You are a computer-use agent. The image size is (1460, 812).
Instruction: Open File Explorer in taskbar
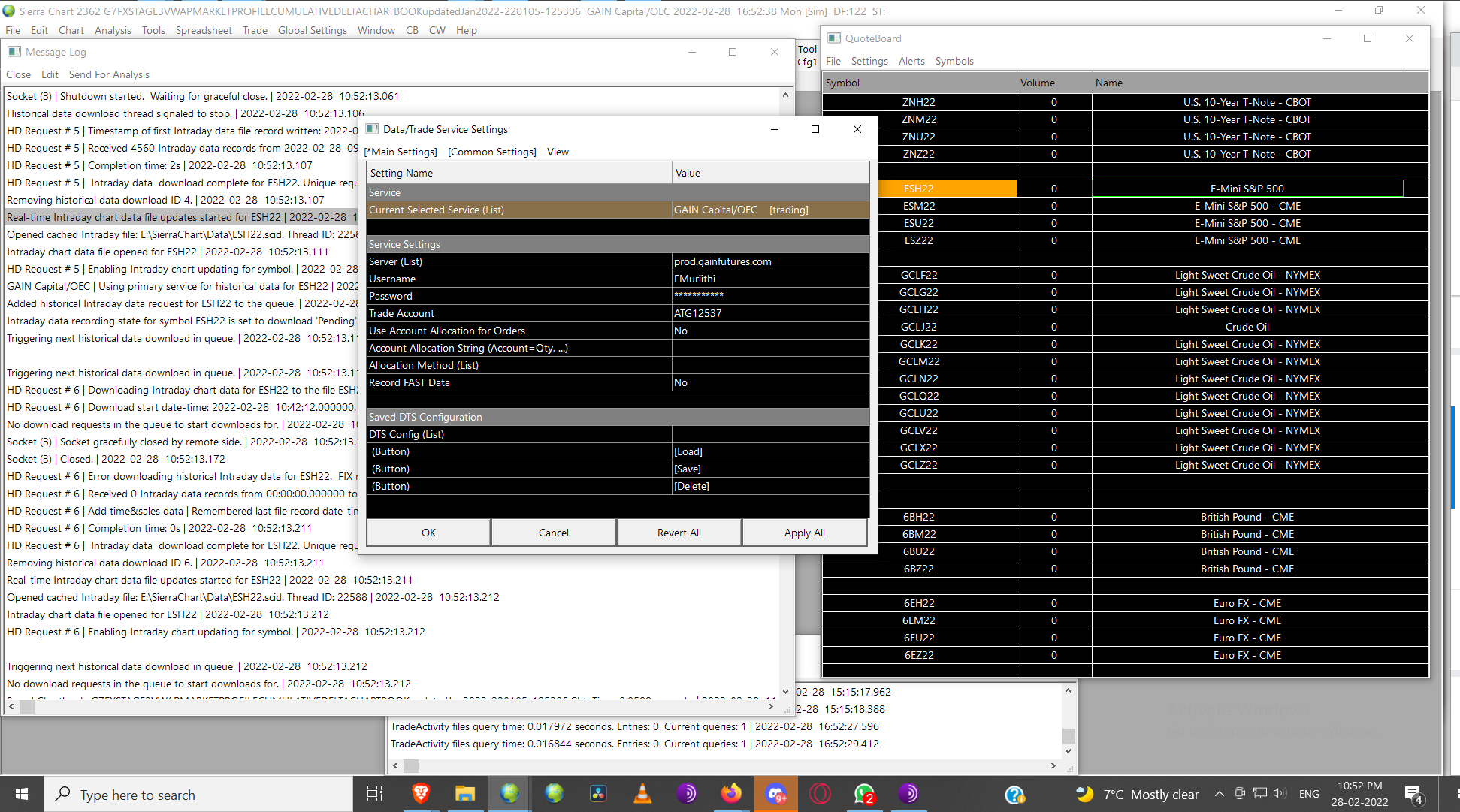coord(465,794)
